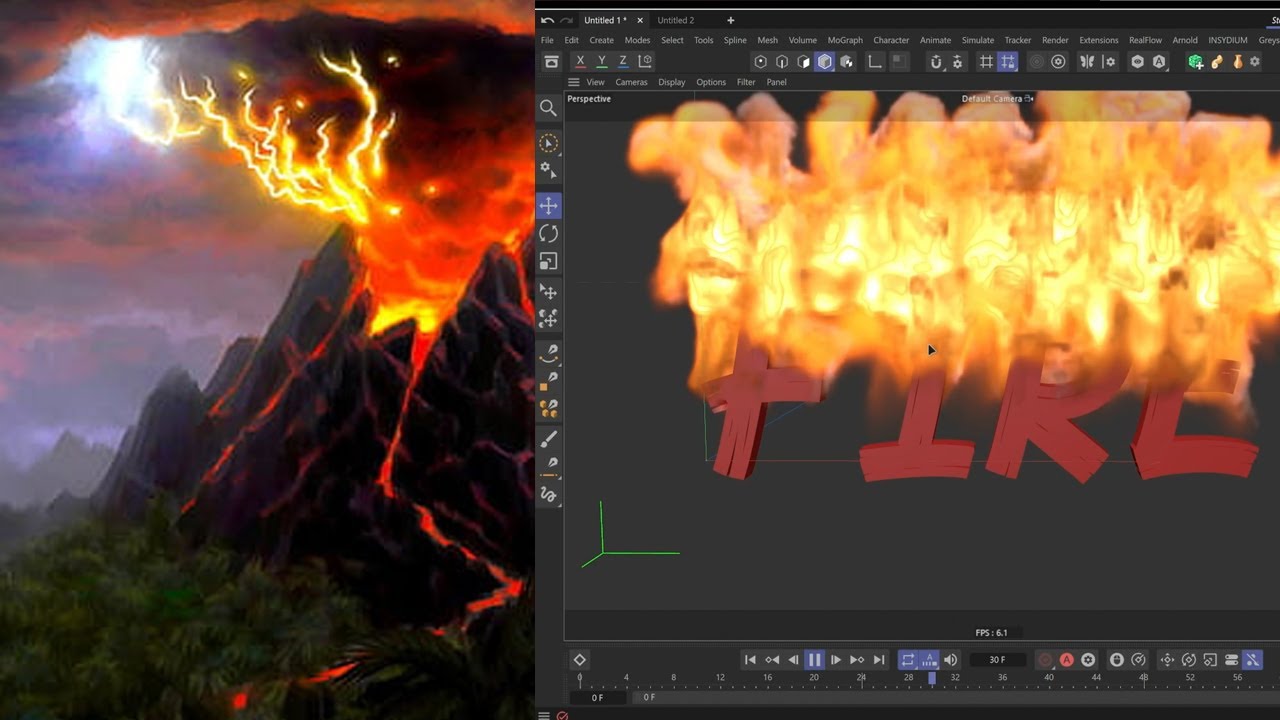
Task: Click the Symmetry butterfly icon
Action: click(x=1088, y=62)
